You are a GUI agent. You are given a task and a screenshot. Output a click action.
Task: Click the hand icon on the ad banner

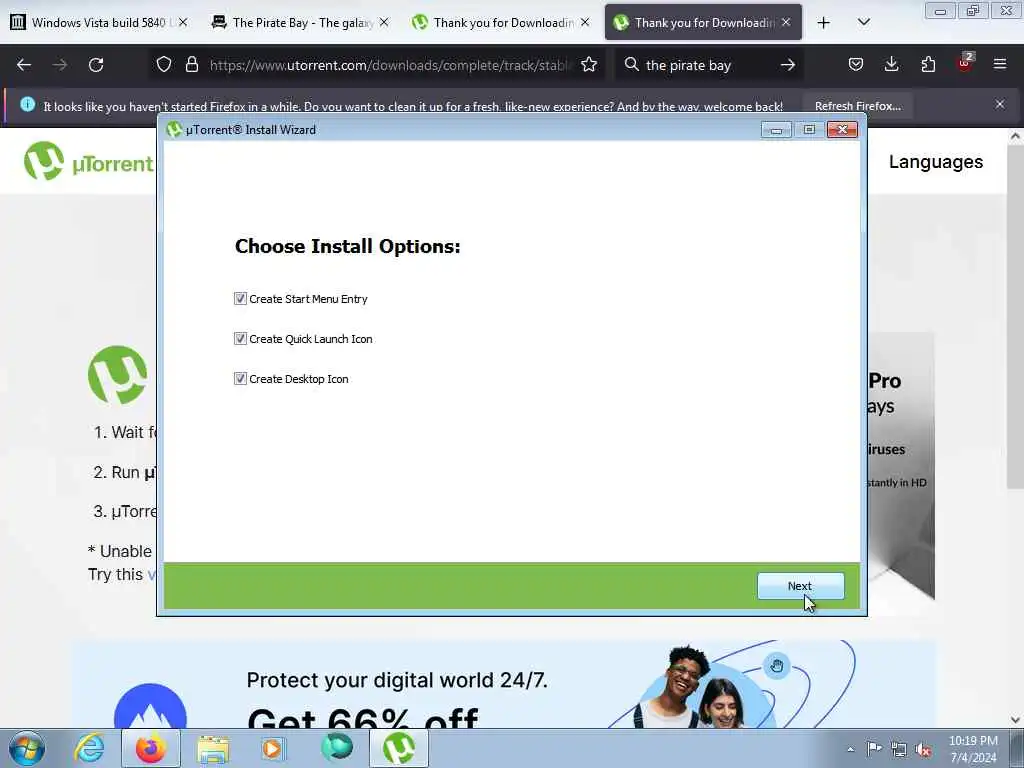(776, 666)
